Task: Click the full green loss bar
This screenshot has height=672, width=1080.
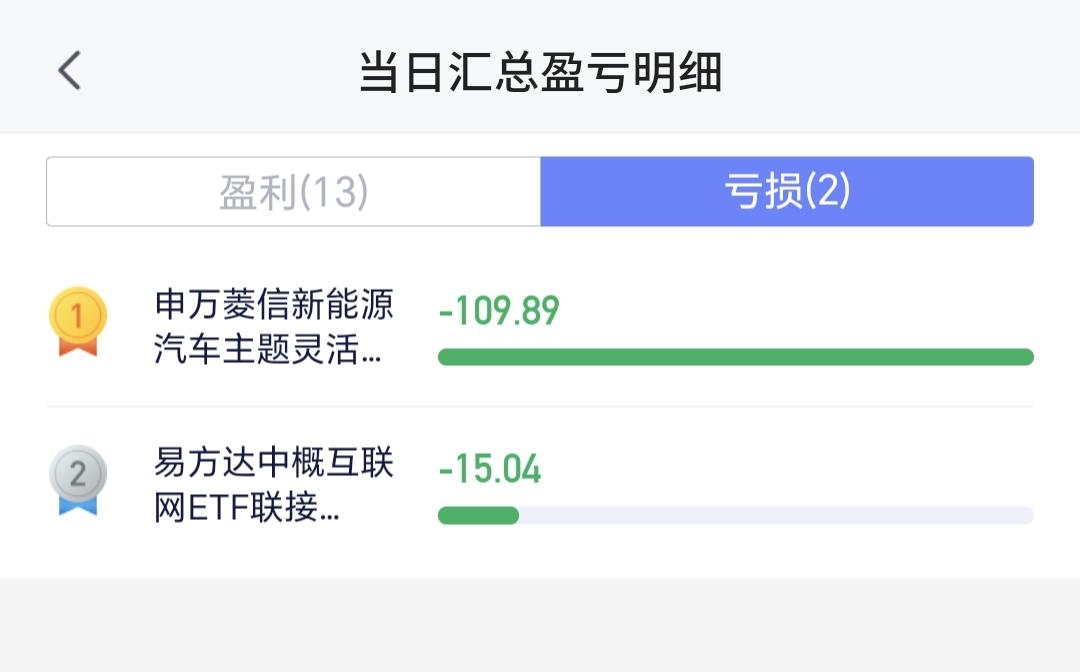Action: tap(736, 357)
